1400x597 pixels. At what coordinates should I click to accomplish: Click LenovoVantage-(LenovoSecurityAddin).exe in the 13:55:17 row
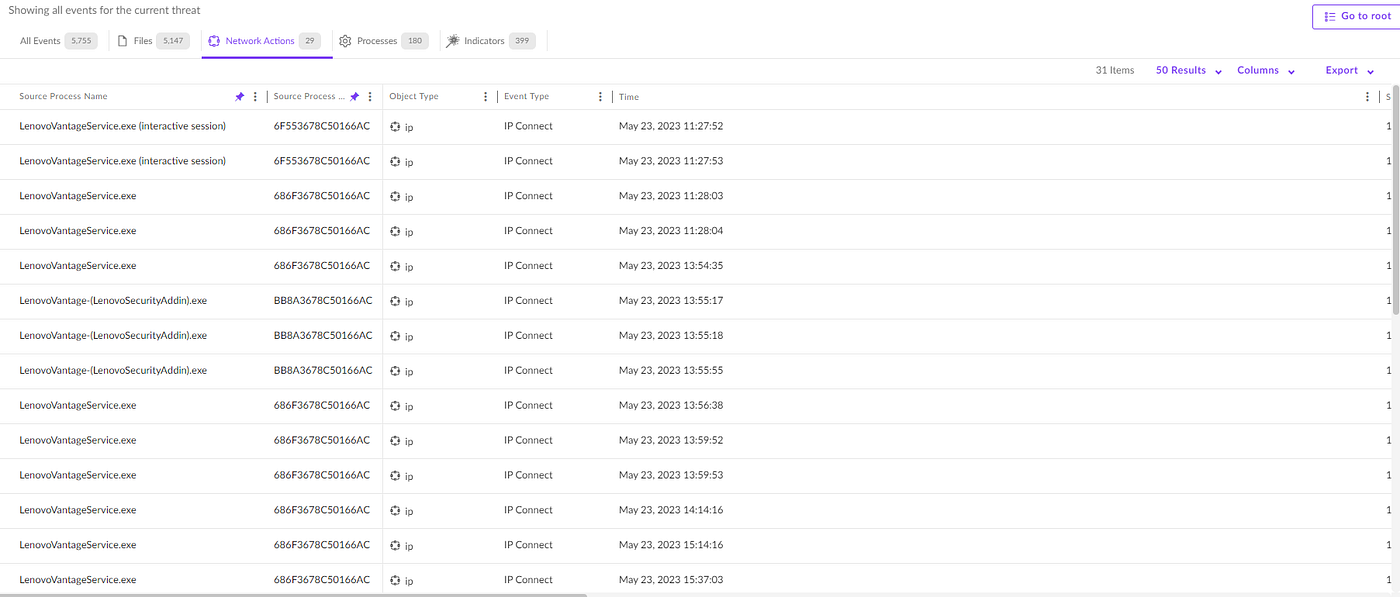point(113,300)
